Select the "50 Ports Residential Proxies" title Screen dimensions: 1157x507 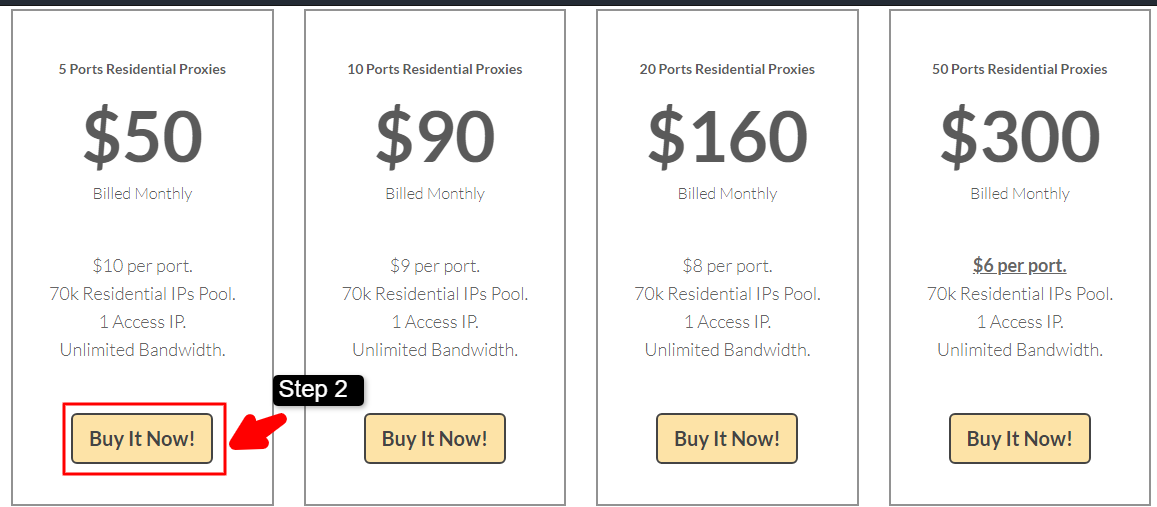point(1019,70)
